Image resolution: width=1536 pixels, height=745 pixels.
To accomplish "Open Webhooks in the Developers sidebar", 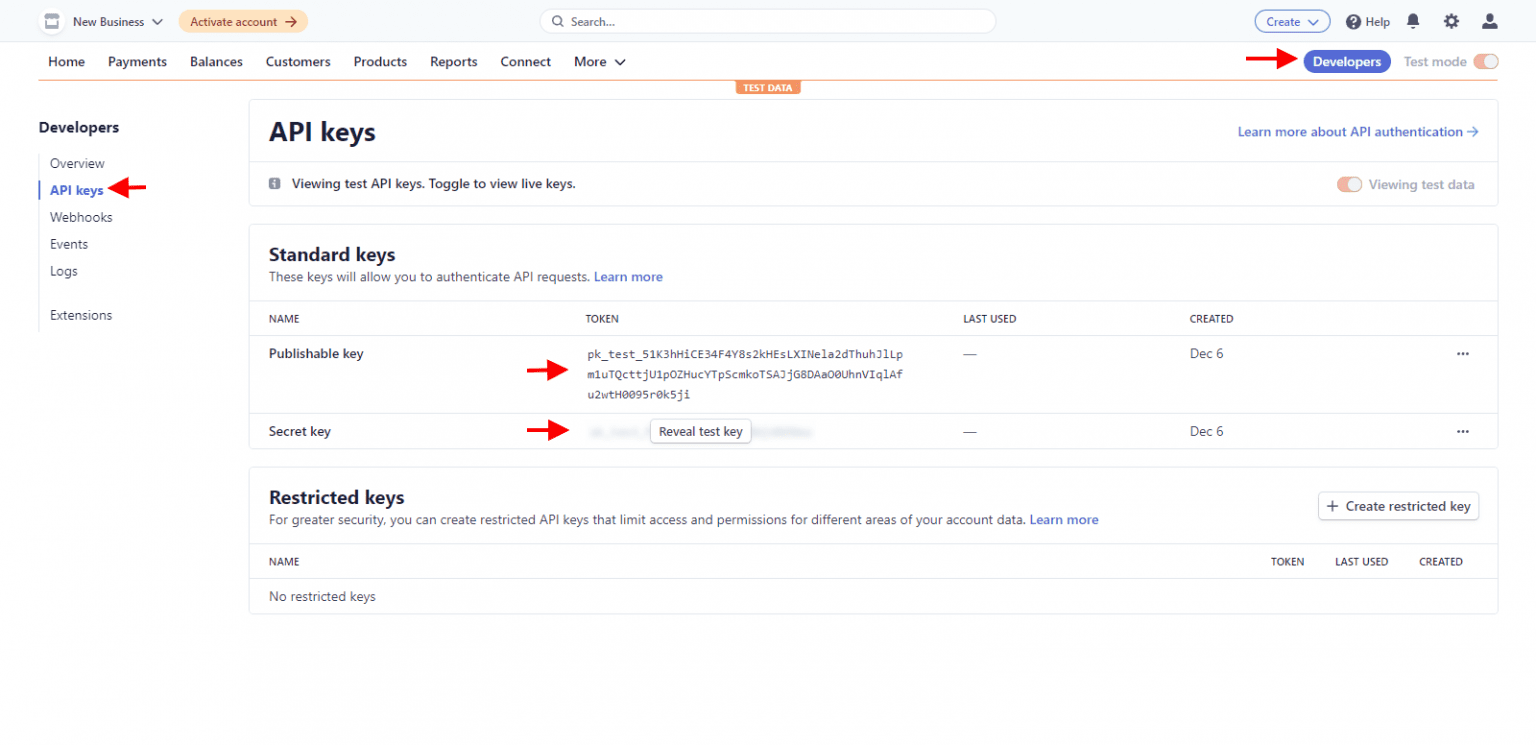I will 81,217.
